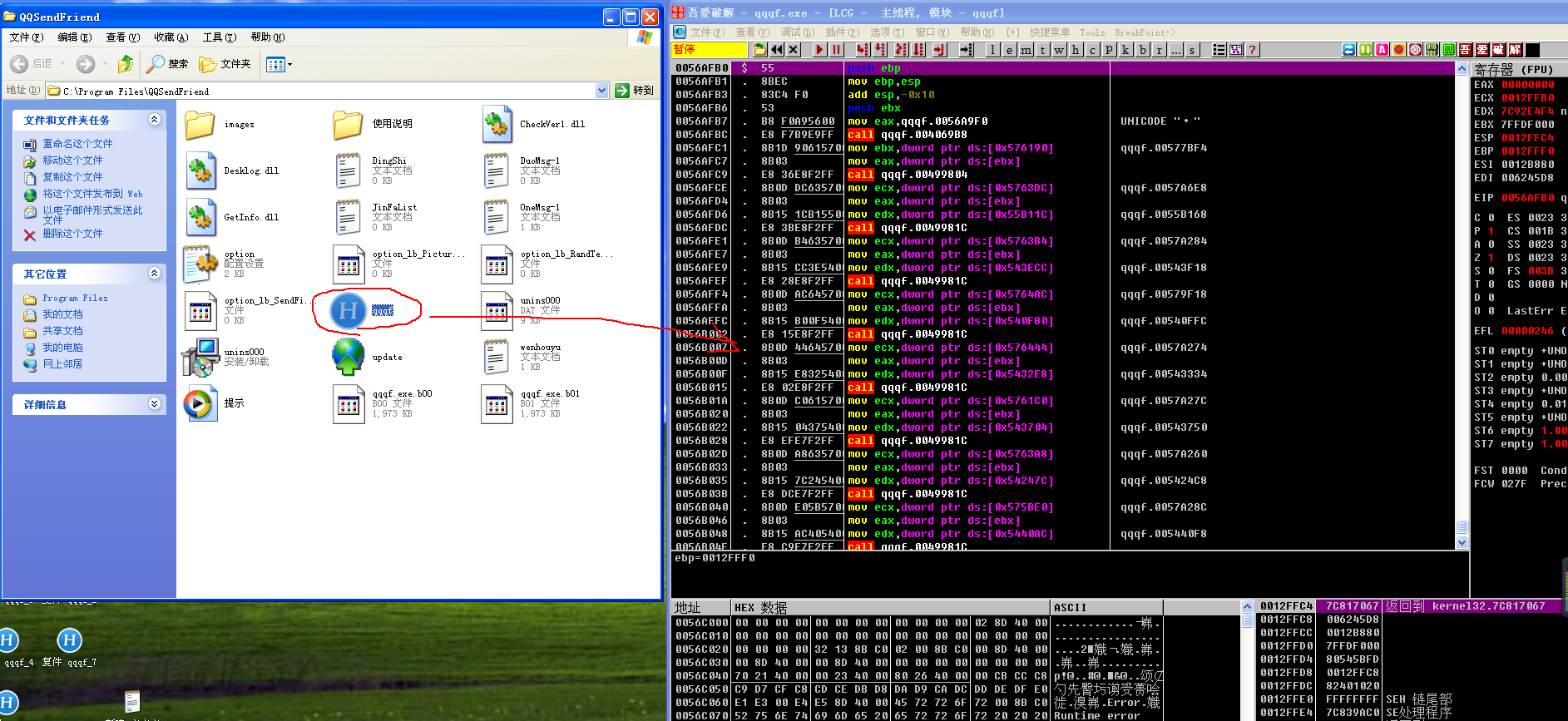Open the address bar dropdown in Explorer
The height and width of the screenshot is (721, 1568).
pyautogui.click(x=602, y=91)
